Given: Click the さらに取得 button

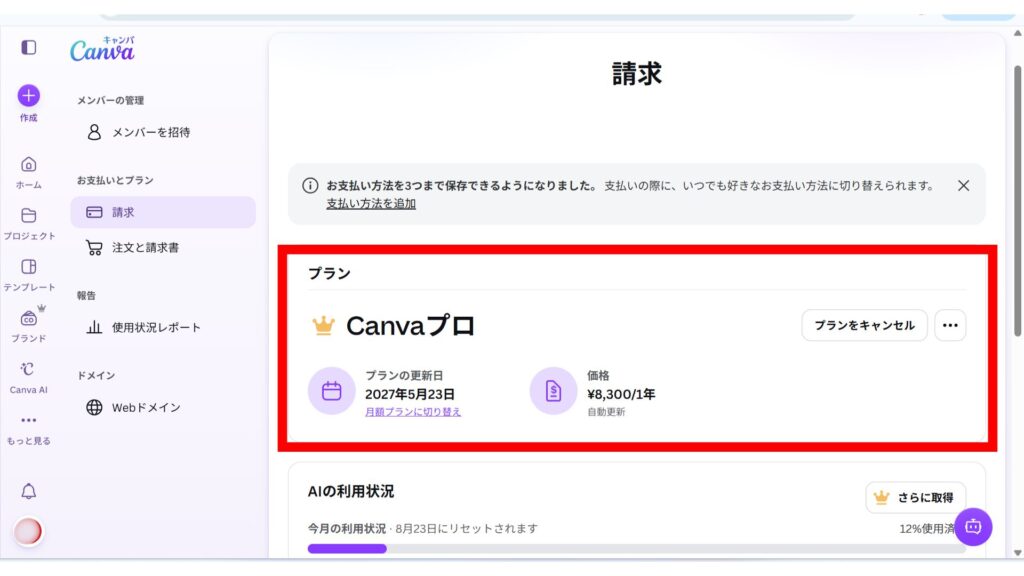Looking at the screenshot, I should point(916,498).
